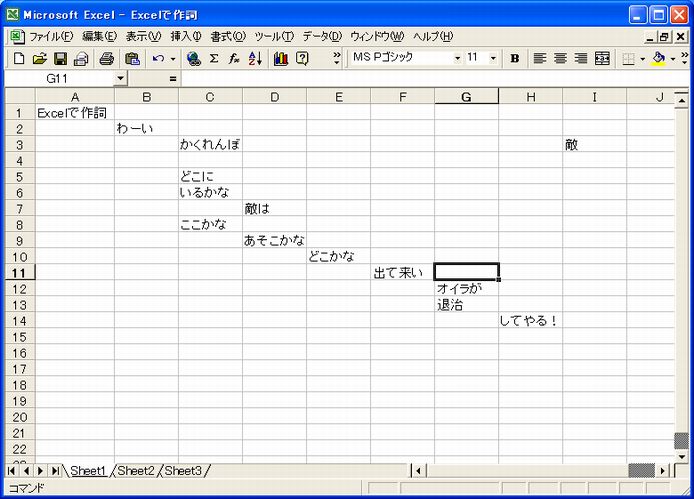Expand more Standard toolbar buttons chevron
This screenshot has width=694, height=499.
click(x=337, y=58)
